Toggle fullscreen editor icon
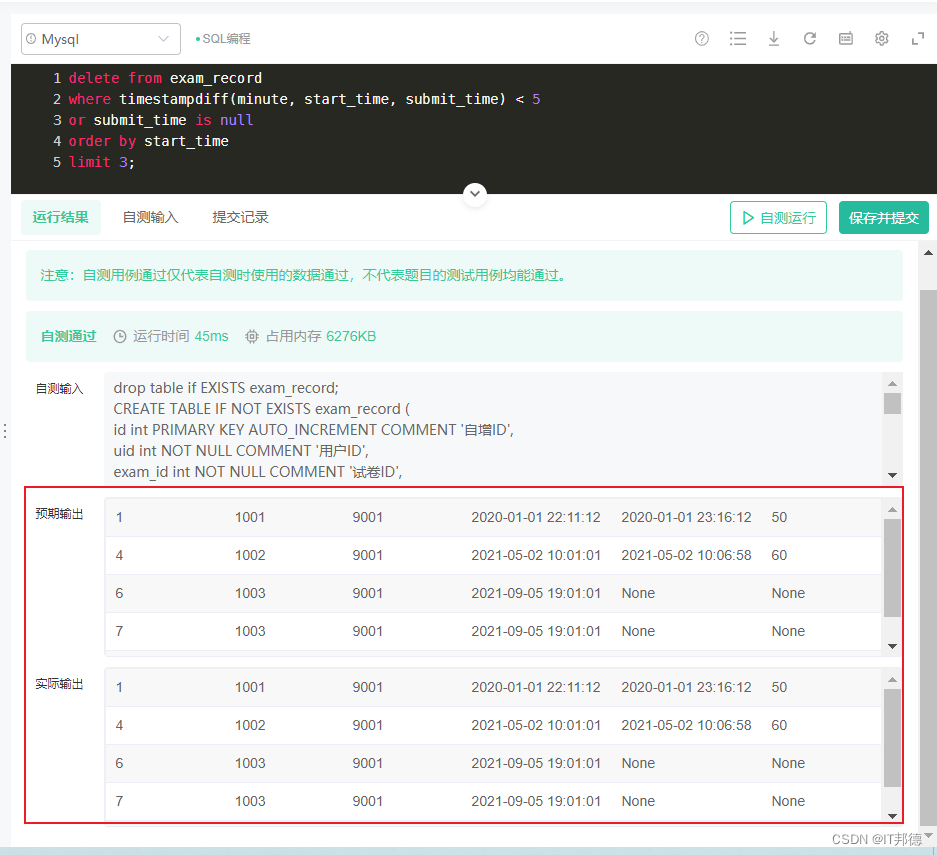The image size is (937, 855). tap(918, 39)
